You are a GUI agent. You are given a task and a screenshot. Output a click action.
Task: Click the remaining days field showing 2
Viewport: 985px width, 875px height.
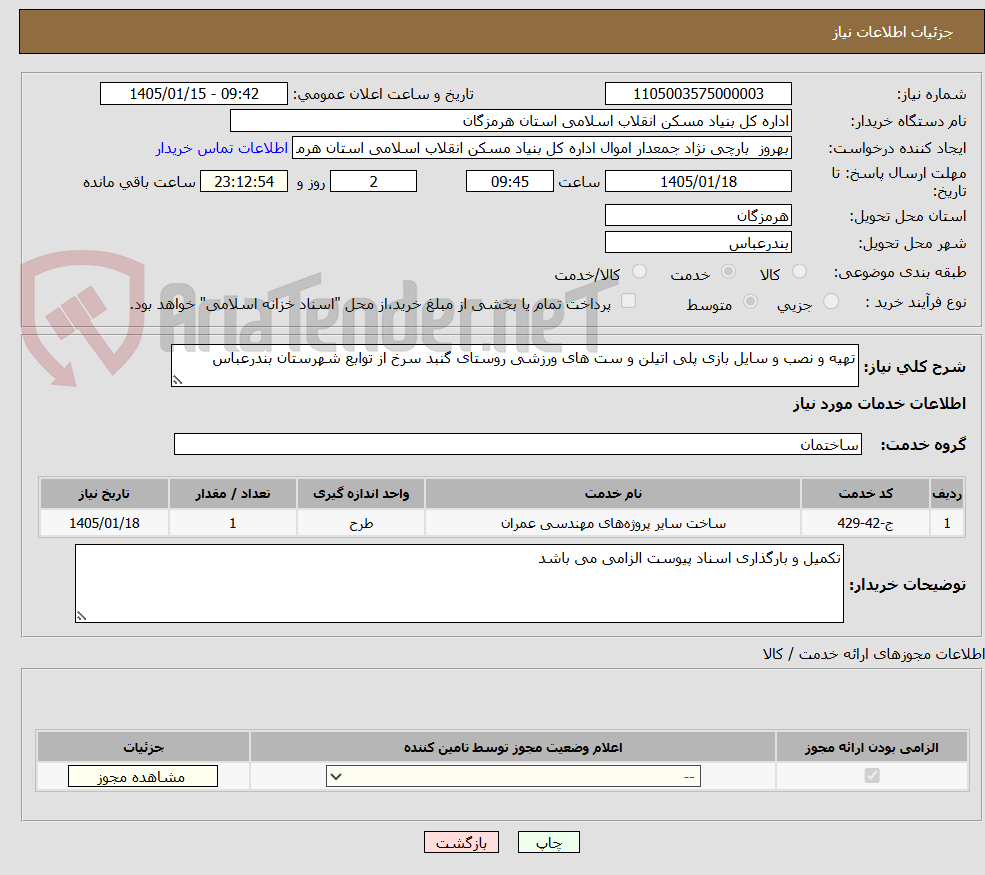point(373,182)
